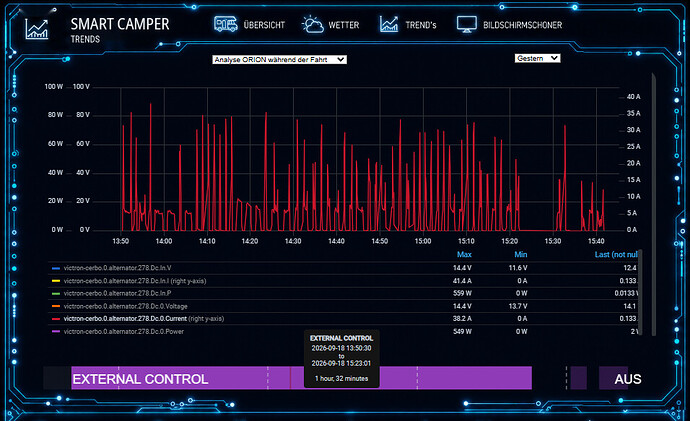690x421 pixels.
Task: Click the 40 A right axis label
Action: pos(633,97)
